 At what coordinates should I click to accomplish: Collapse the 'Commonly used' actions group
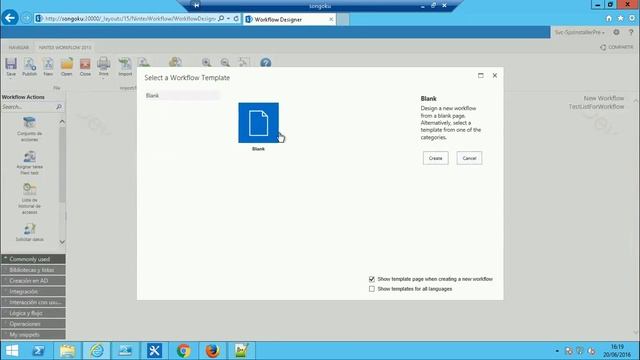pyautogui.click(x=33, y=259)
